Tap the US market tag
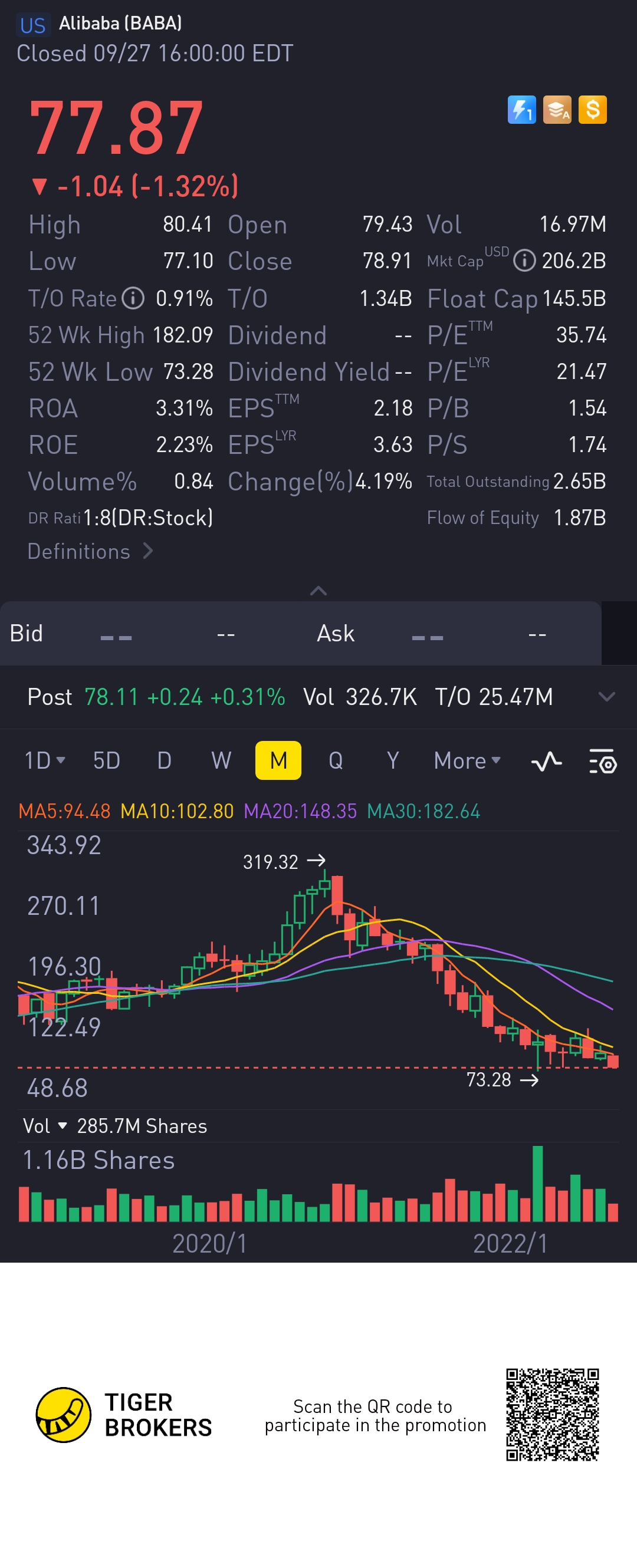Viewport: 637px width, 1568px height. pos(33,25)
